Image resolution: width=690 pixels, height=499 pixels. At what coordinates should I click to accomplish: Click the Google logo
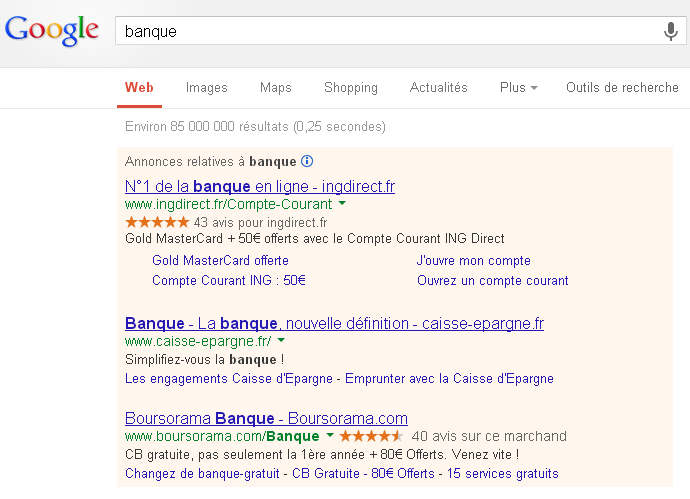click(52, 30)
